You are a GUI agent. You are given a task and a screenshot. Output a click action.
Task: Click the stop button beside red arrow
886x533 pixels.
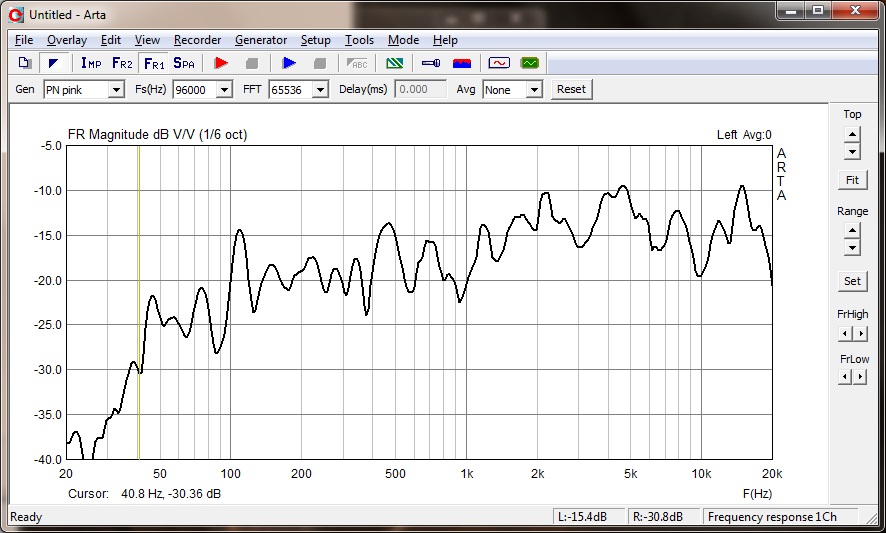click(252, 63)
